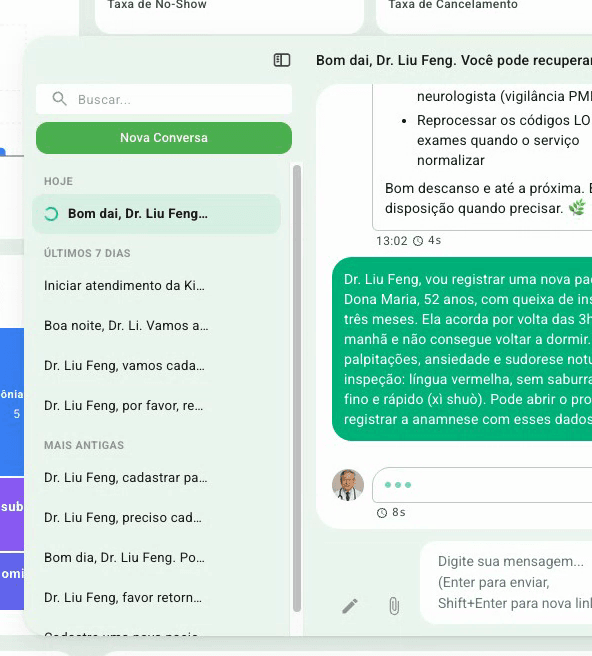This screenshot has width=592, height=656.
Task: Click the clock icon next to 8s
Action: [382, 513]
